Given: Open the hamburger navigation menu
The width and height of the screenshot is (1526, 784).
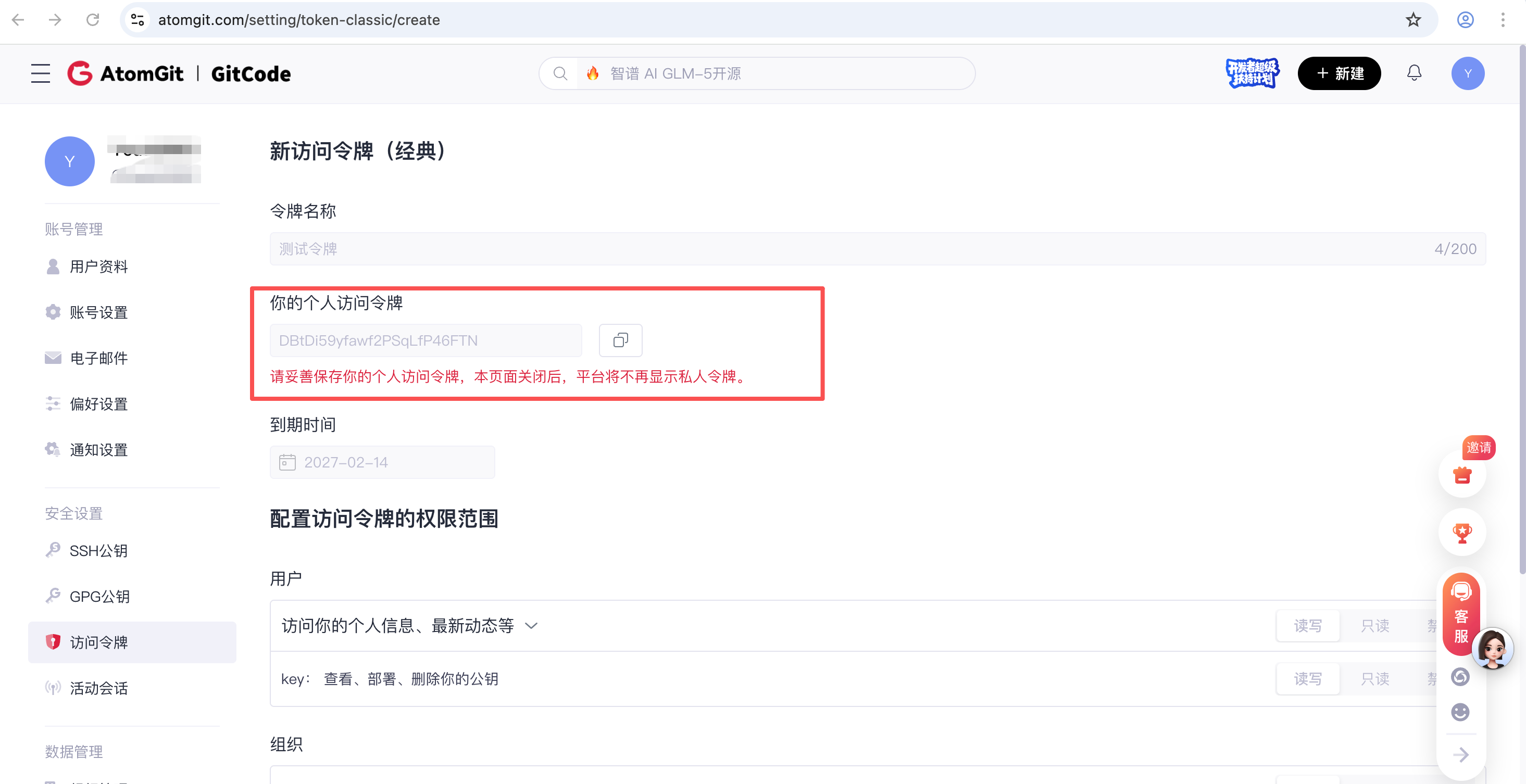Looking at the screenshot, I should [x=40, y=73].
